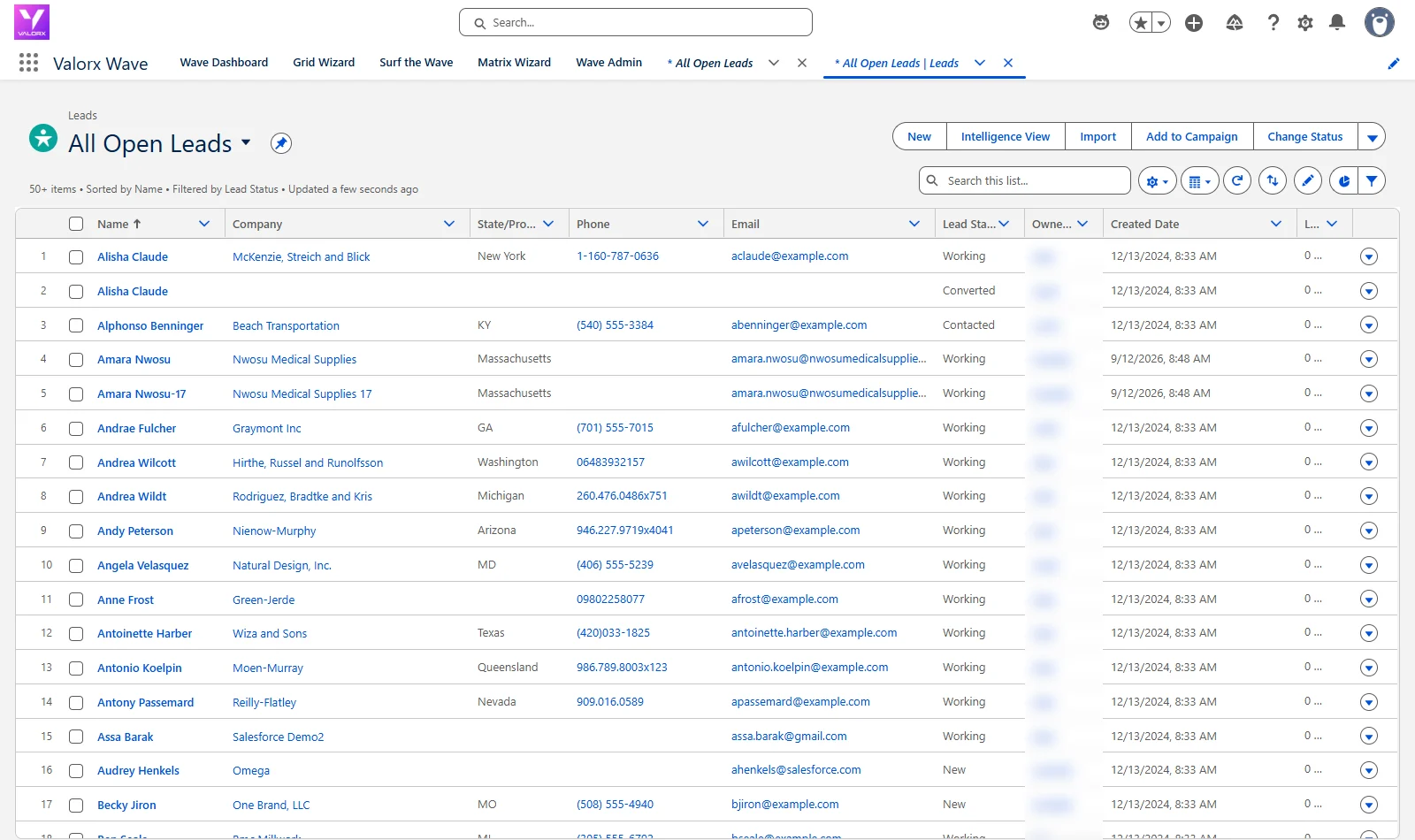Toggle the select-all rows checkbox

[76, 224]
